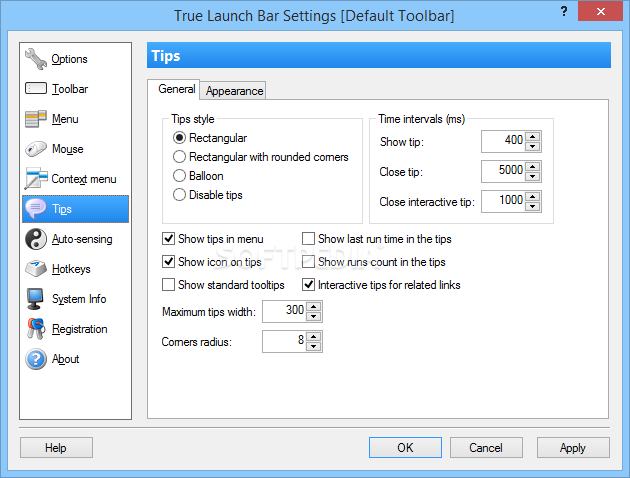Decrease Maximum tips width value
Screen dimensions: 630x478
(314, 316)
